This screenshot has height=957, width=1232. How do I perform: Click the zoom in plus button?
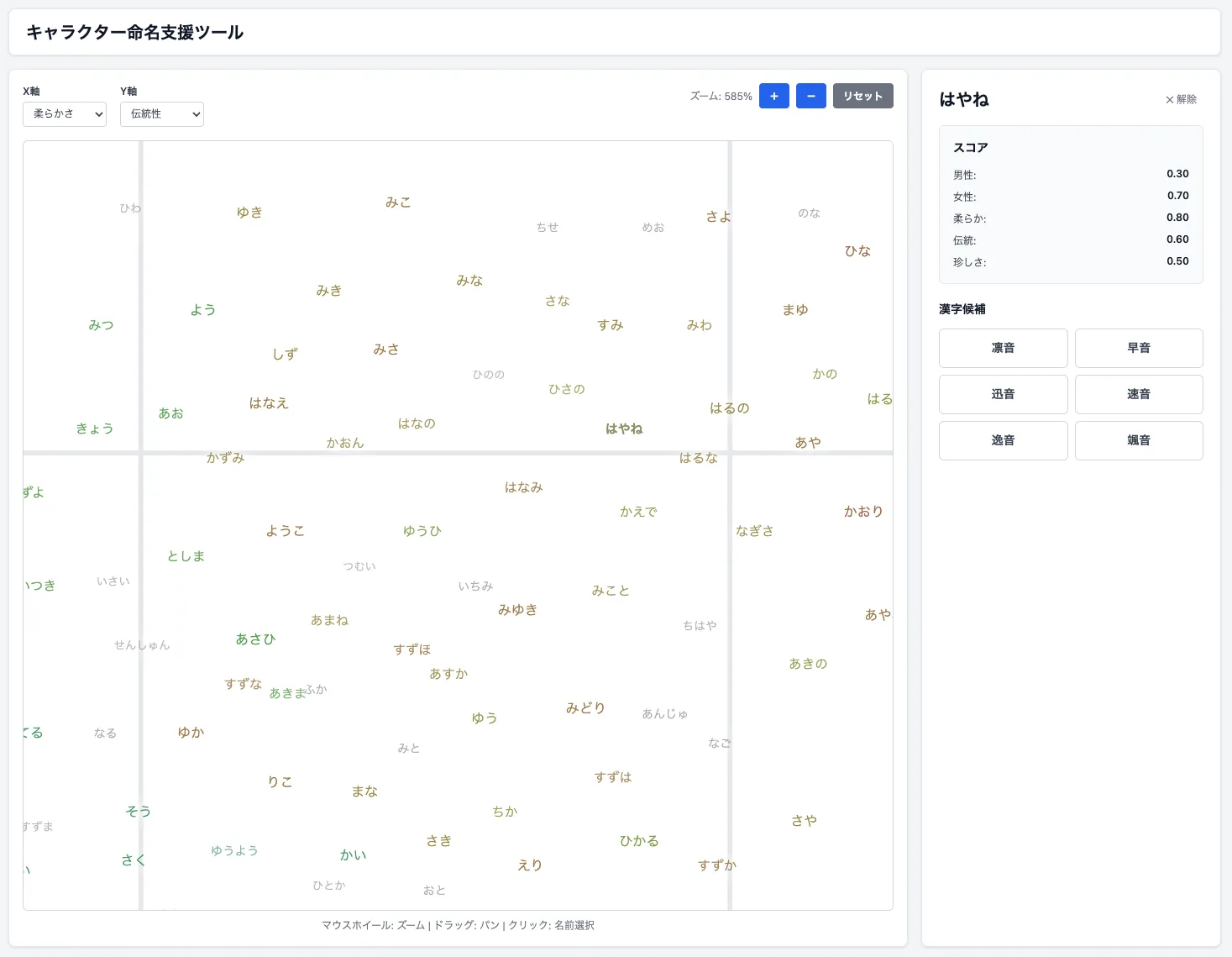click(x=773, y=96)
